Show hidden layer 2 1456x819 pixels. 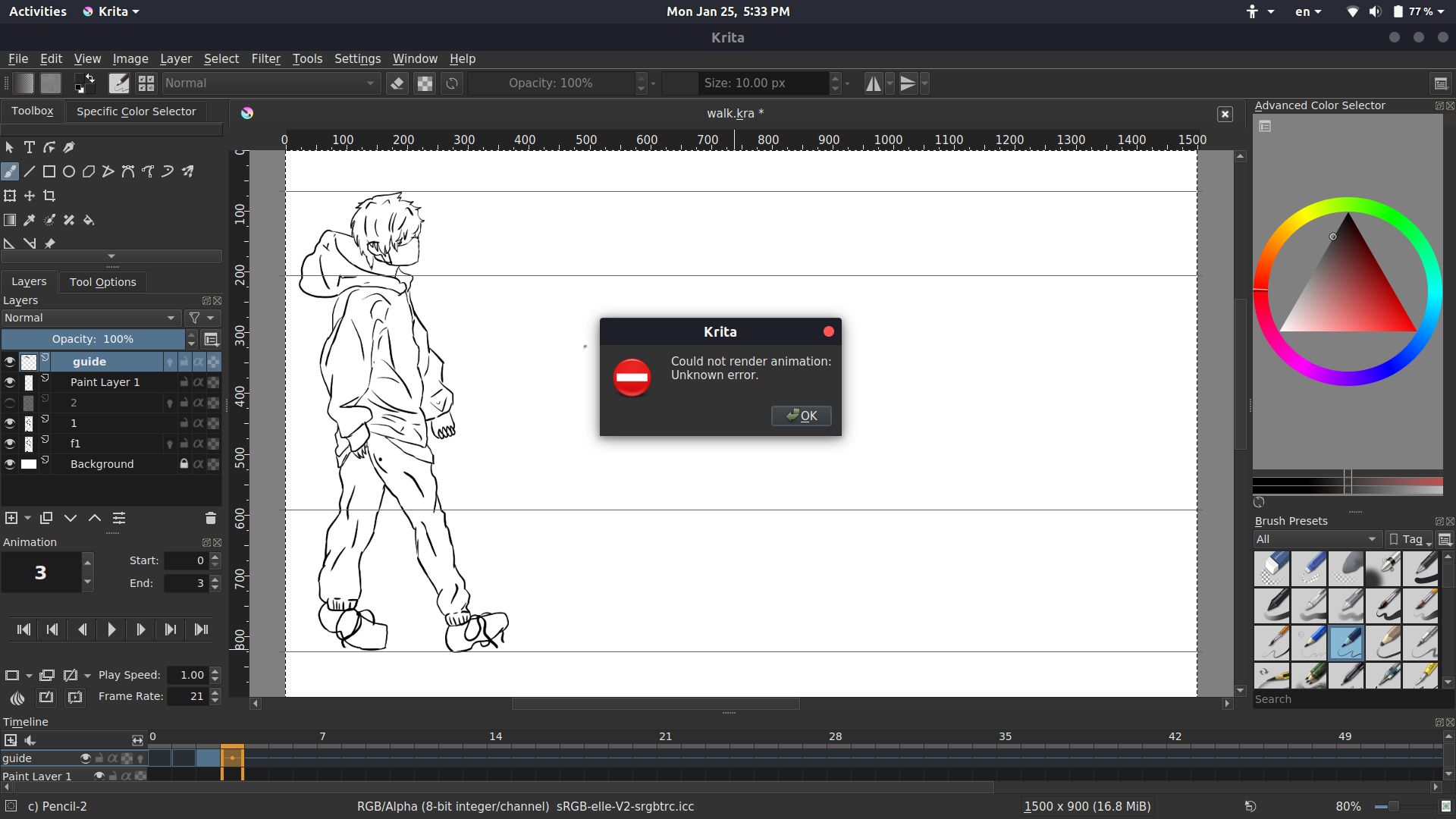point(10,403)
